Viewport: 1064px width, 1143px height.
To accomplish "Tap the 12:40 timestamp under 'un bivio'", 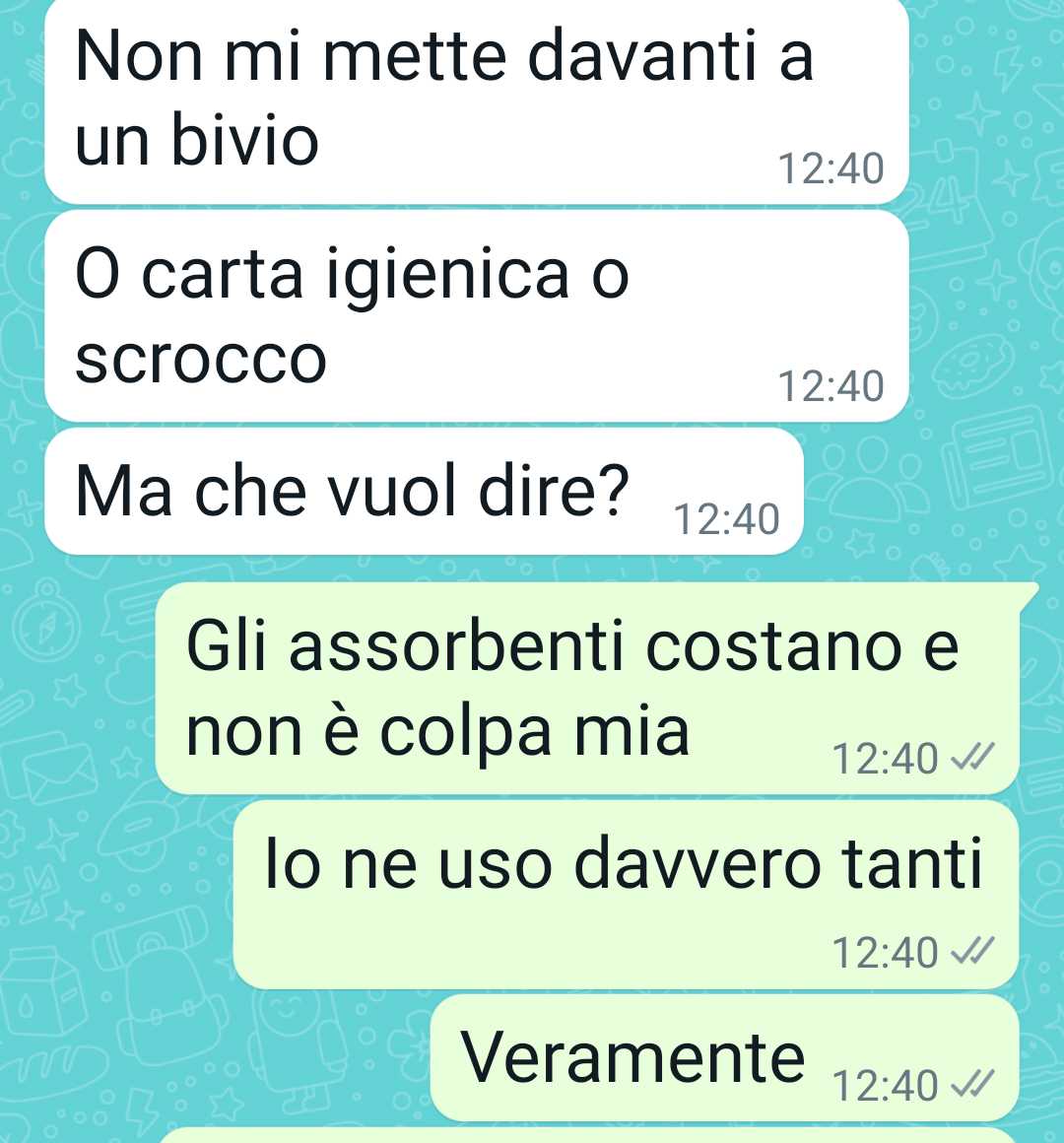I will tap(831, 168).
